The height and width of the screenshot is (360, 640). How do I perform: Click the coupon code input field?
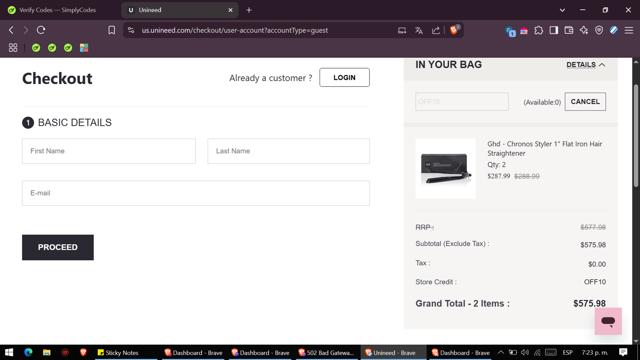(462, 102)
